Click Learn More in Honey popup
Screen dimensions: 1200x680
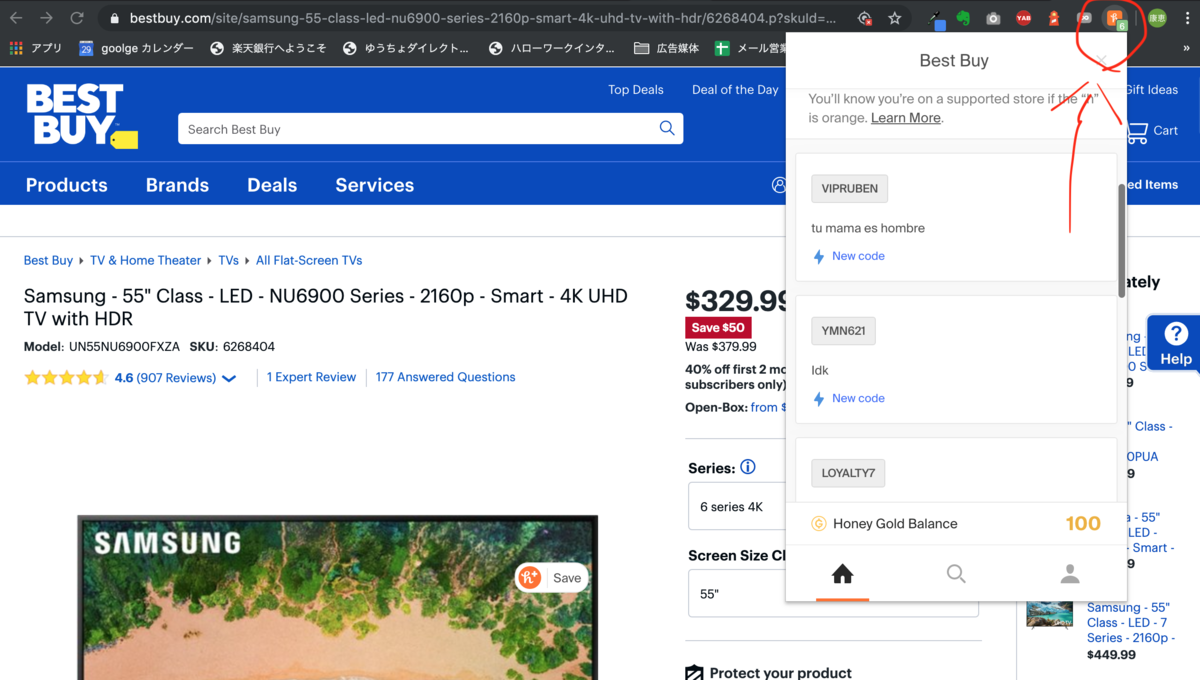pyautogui.click(x=906, y=118)
